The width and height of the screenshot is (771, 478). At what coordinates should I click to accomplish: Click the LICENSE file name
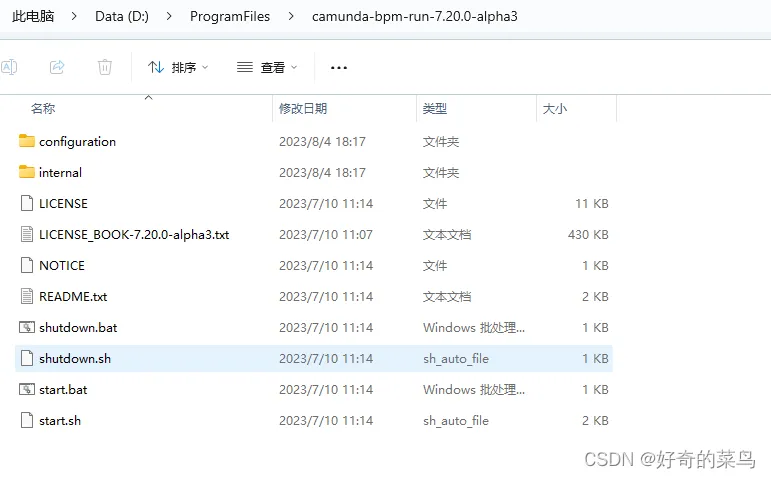pyautogui.click(x=63, y=204)
